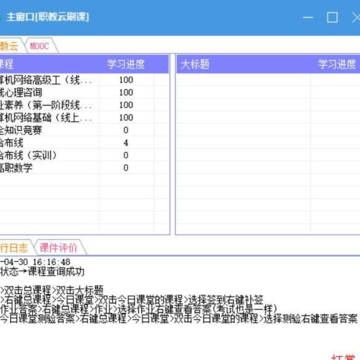Click the 学习进度 header in right panel

click(x=337, y=64)
